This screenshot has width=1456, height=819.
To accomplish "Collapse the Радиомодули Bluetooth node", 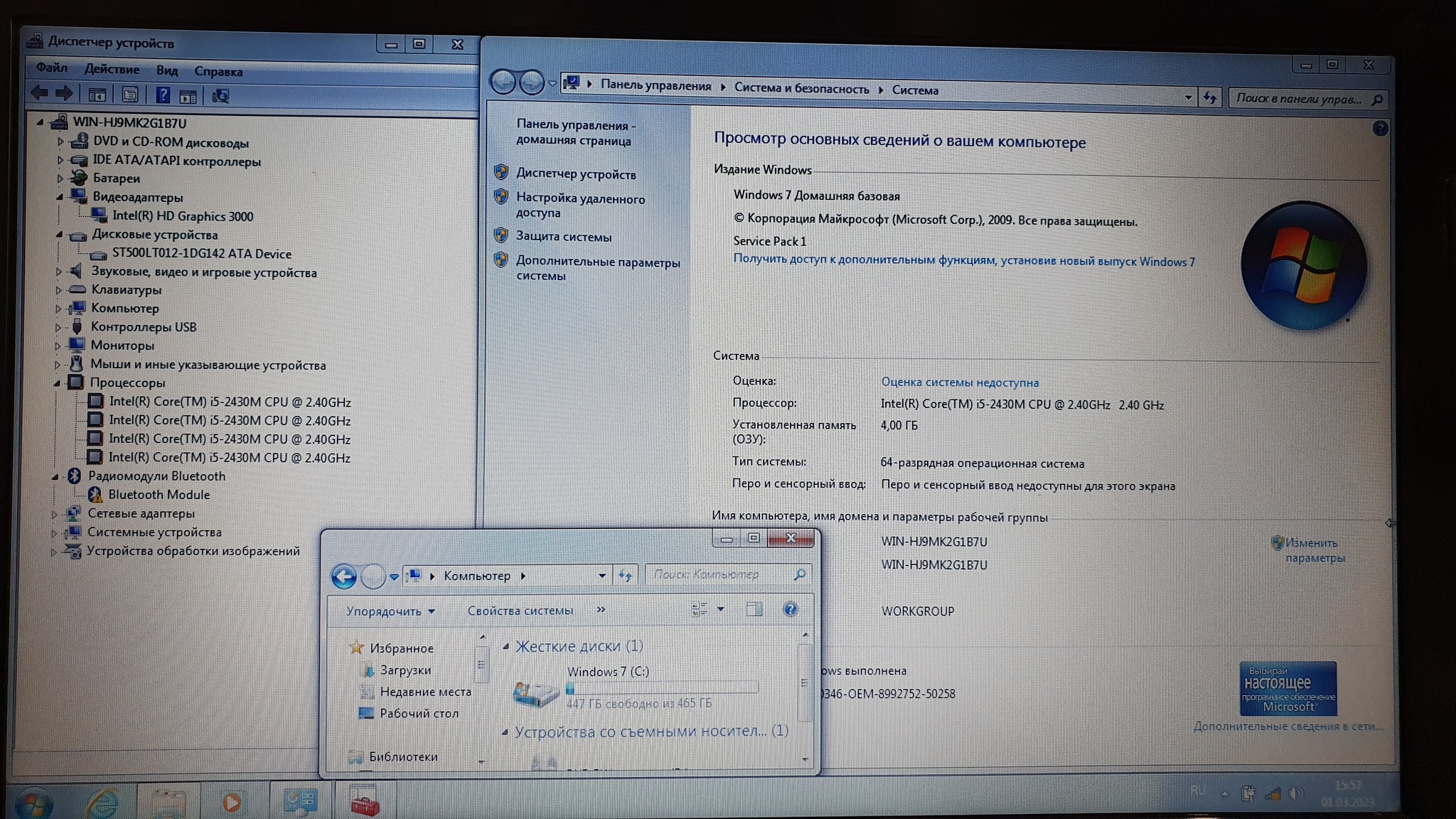I will 55,477.
